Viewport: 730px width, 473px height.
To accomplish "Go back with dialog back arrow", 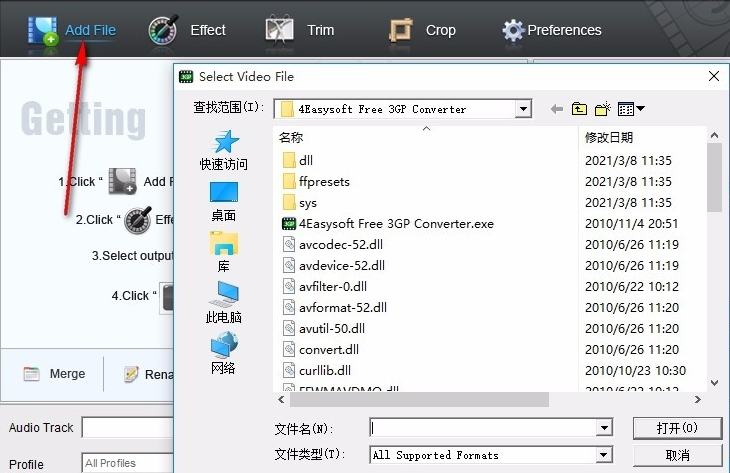I will point(556,109).
